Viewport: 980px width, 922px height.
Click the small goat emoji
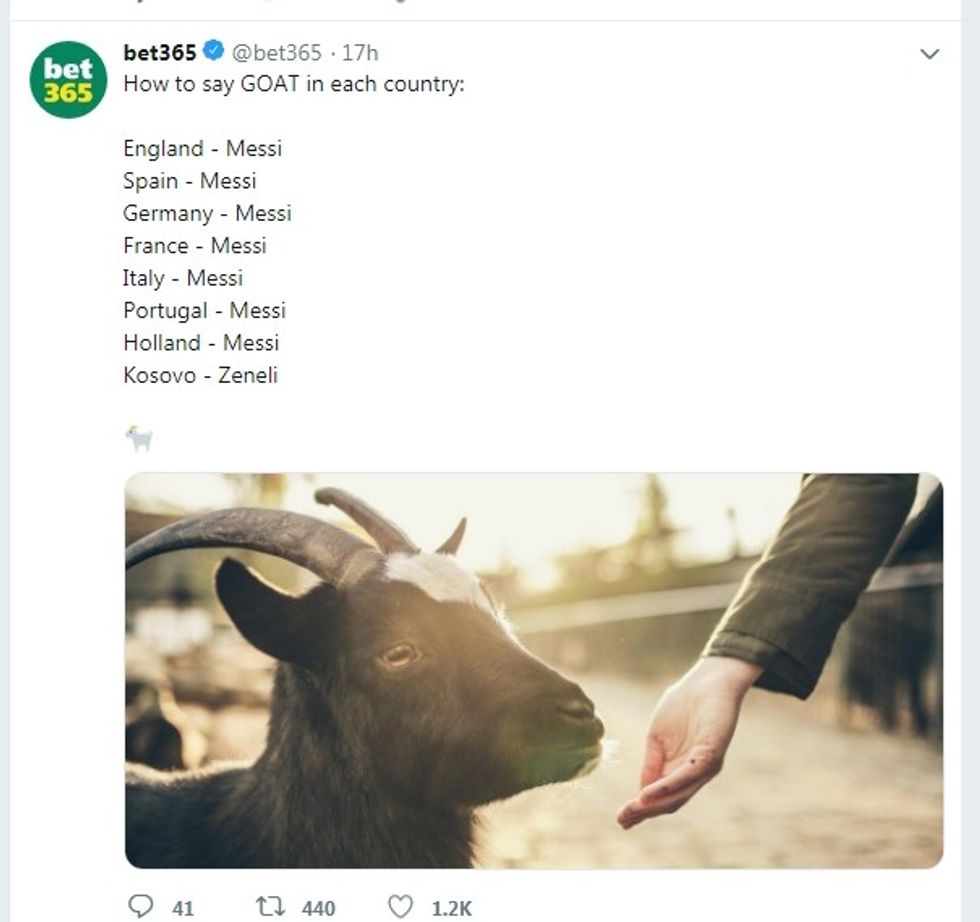click(x=139, y=438)
